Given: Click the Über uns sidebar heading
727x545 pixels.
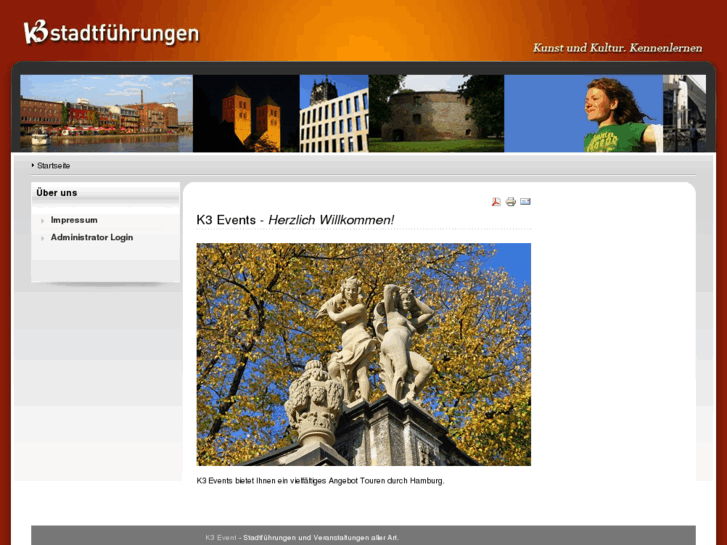Looking at the screenshot, I should pos(57,193).
